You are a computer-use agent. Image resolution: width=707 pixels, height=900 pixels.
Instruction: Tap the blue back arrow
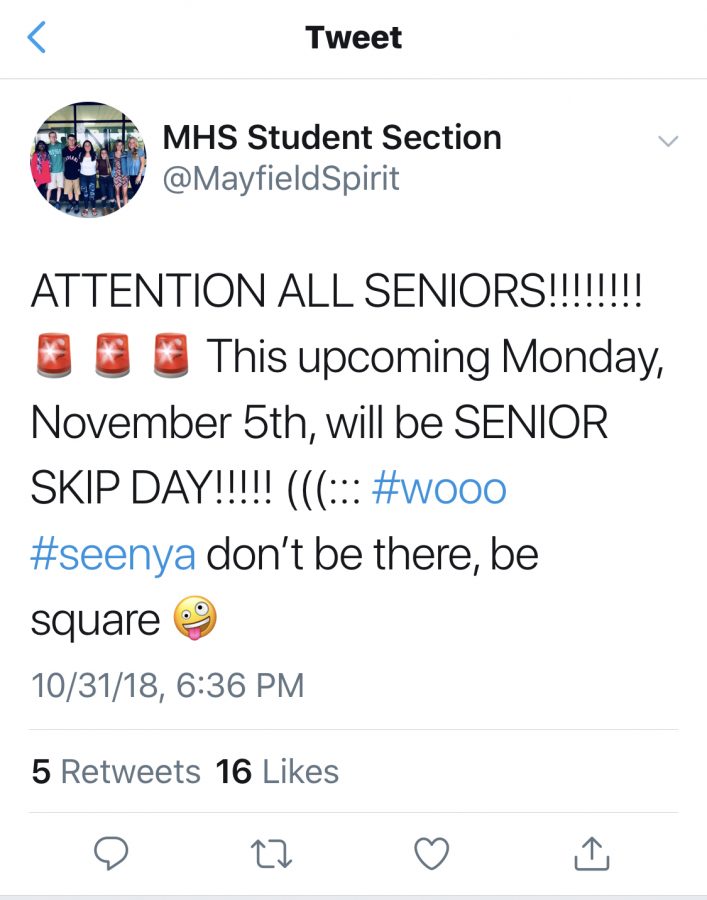click(x=36, y=37)
